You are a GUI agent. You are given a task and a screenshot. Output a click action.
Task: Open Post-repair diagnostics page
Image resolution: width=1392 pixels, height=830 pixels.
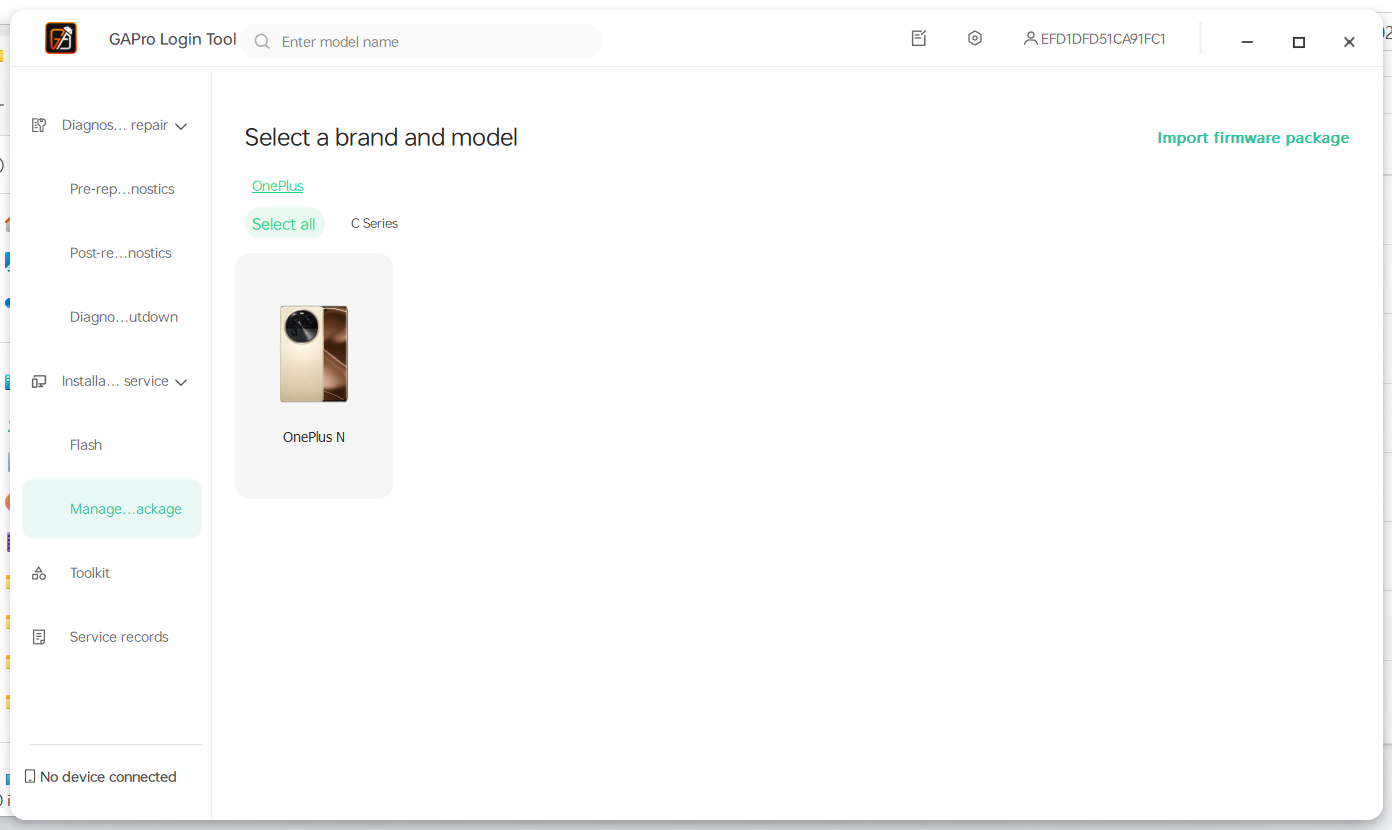click(x=121, y=253)
